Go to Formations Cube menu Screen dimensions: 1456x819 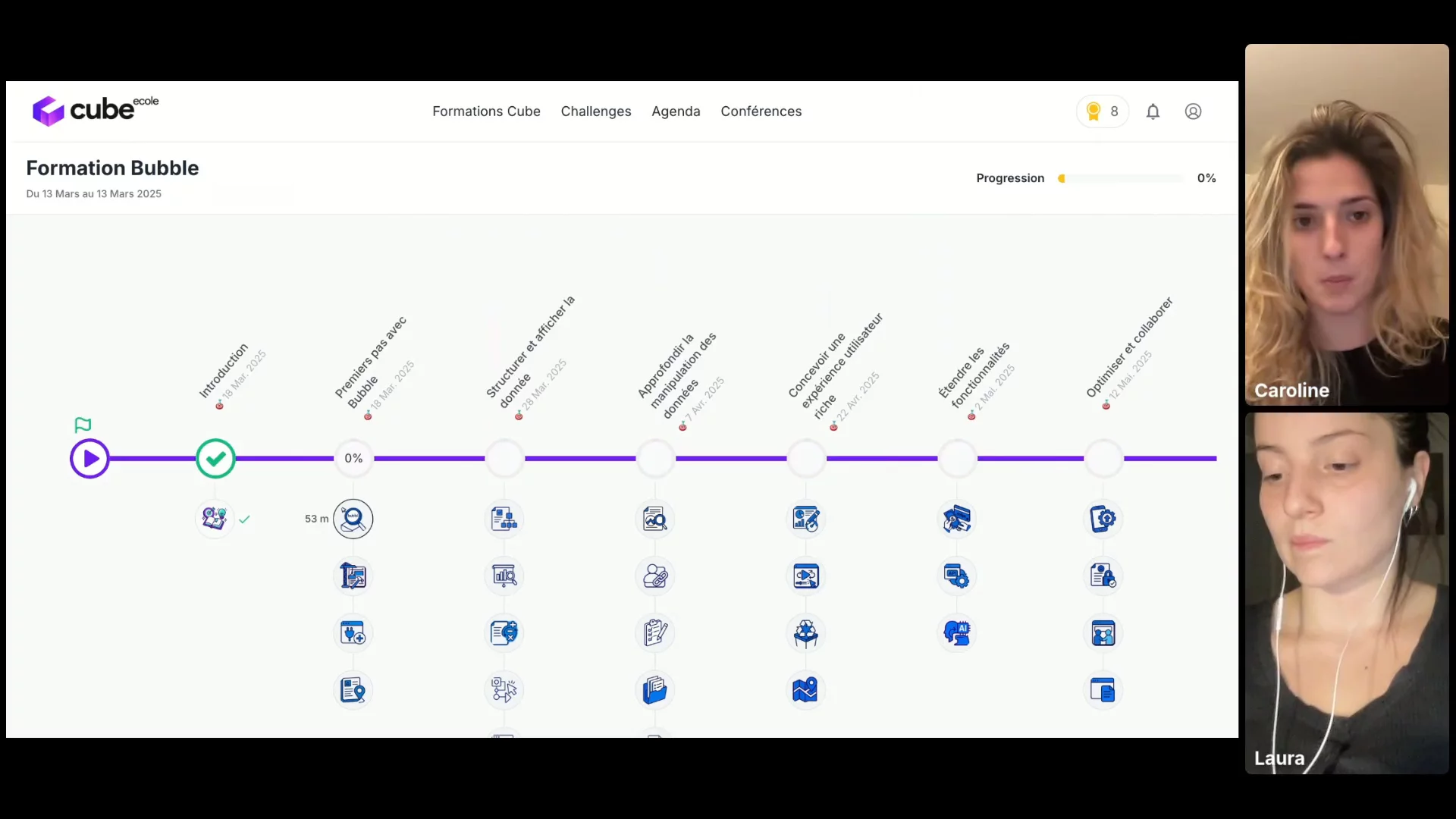point(486,111)
